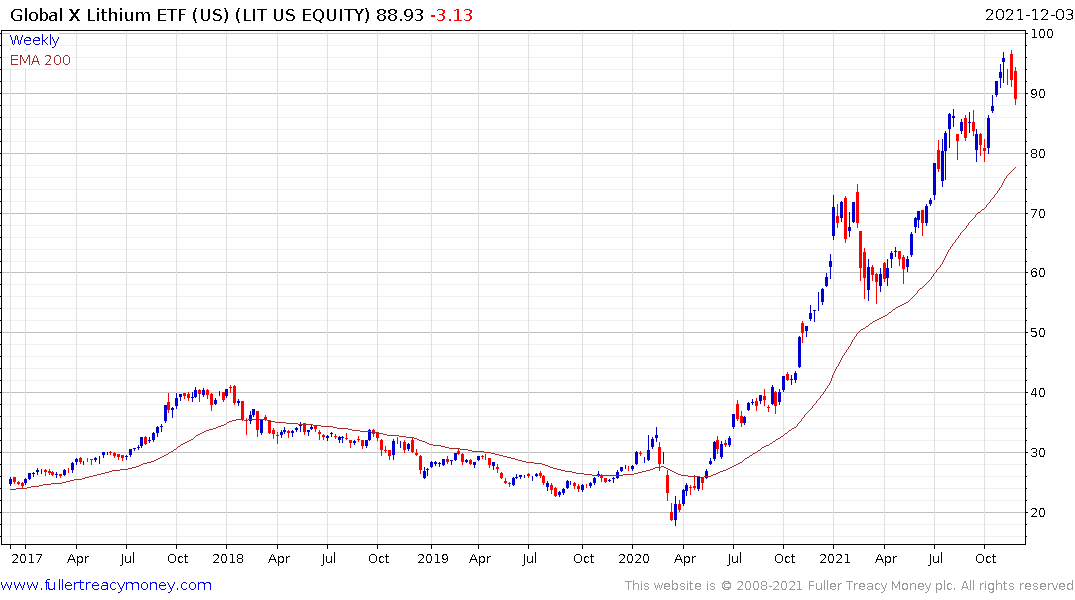1075x600 pixels.
Task: Click the 100 price axis label
Action: 1042,34
